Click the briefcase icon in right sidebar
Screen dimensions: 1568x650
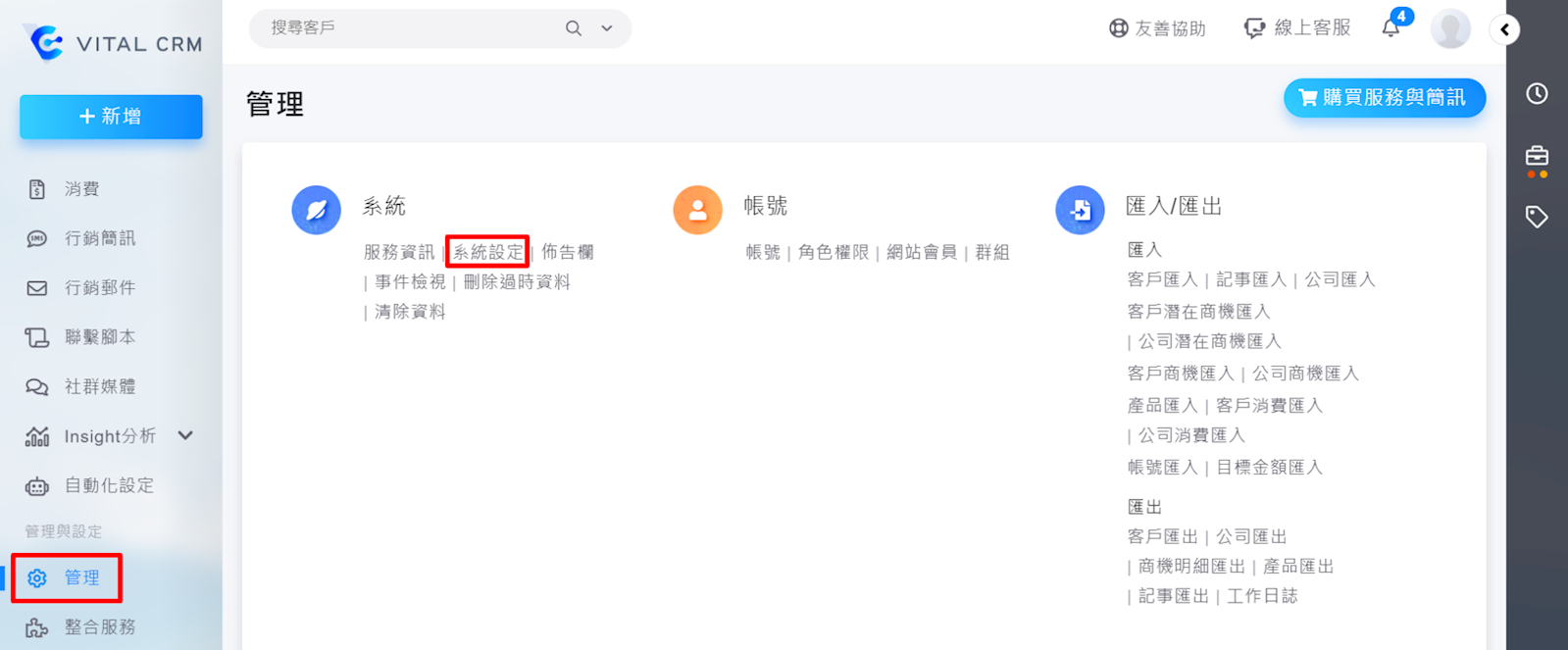pyautogui.click(x=1537, y=157)
